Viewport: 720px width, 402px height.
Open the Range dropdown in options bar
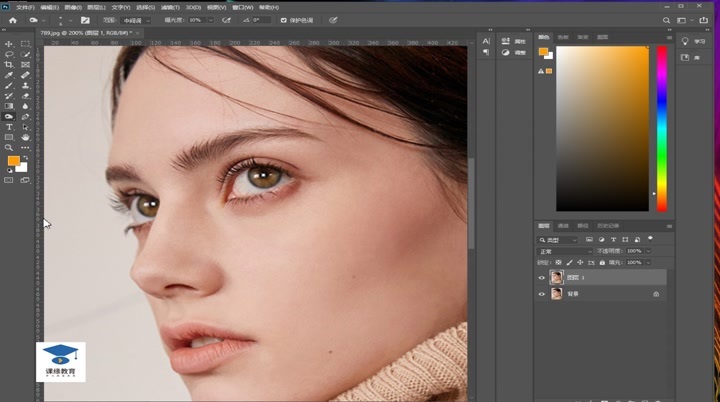pyautogui.click(x=135, y=19)
